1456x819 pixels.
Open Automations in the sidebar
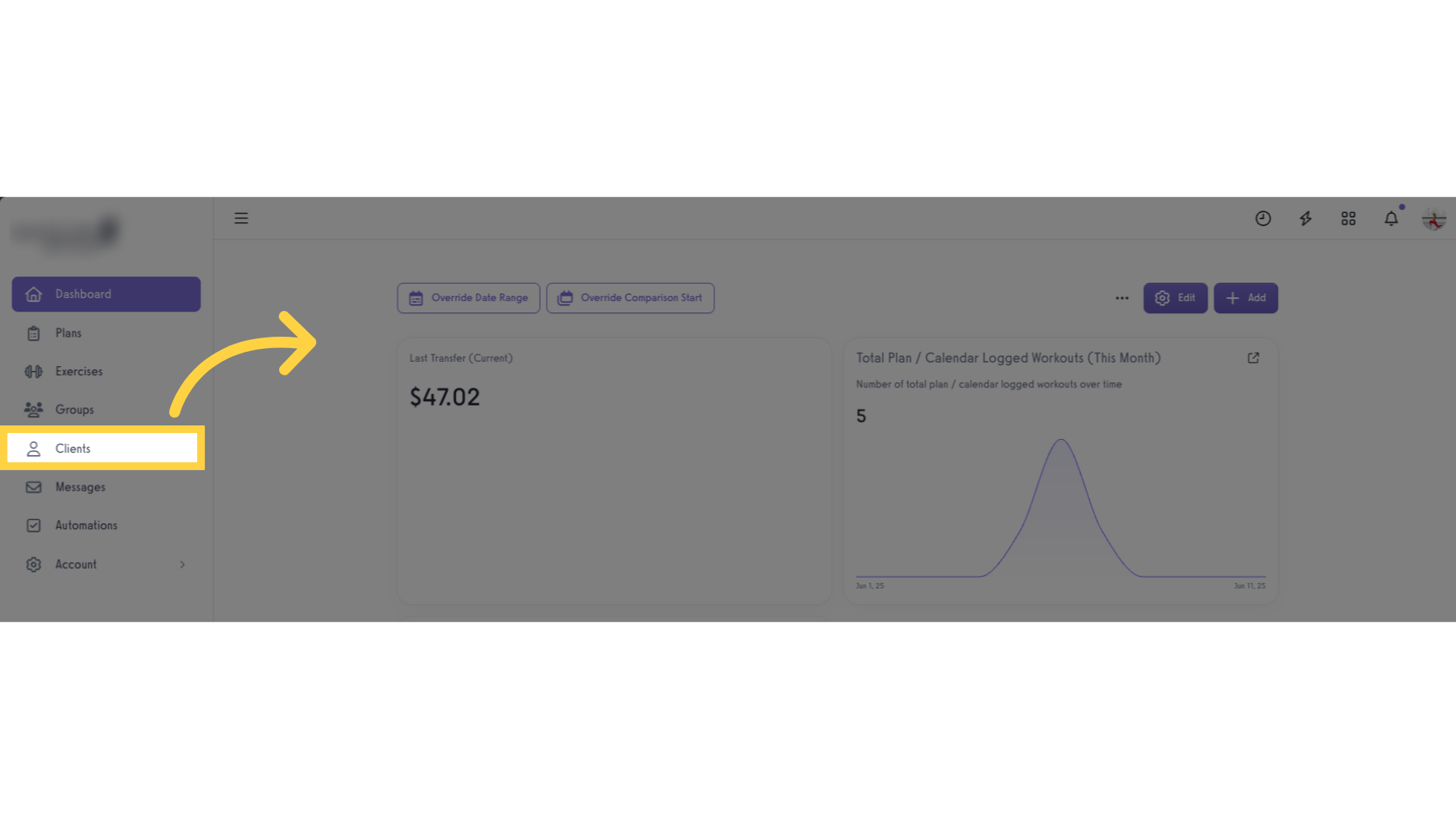coord(106,526)
